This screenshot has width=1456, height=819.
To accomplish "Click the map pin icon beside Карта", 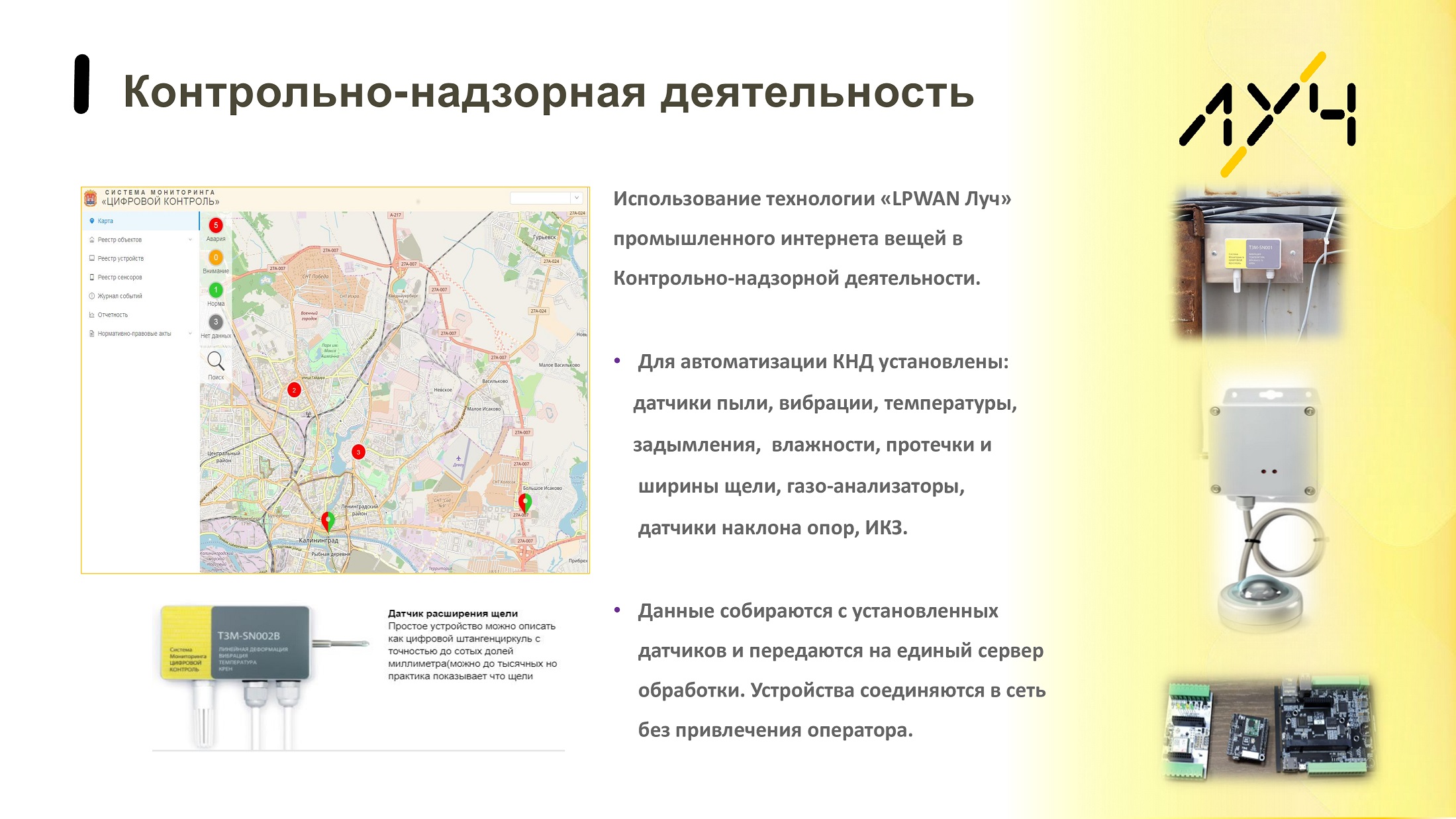I will (91, 221).
